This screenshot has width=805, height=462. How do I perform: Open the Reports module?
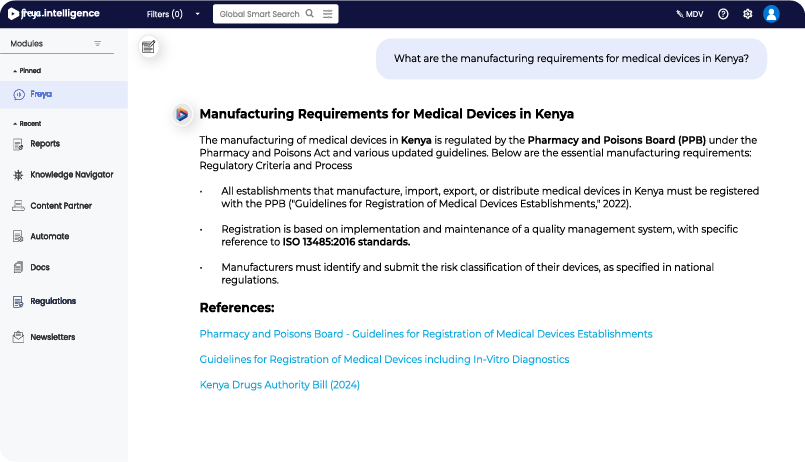[x=44, y=144]
